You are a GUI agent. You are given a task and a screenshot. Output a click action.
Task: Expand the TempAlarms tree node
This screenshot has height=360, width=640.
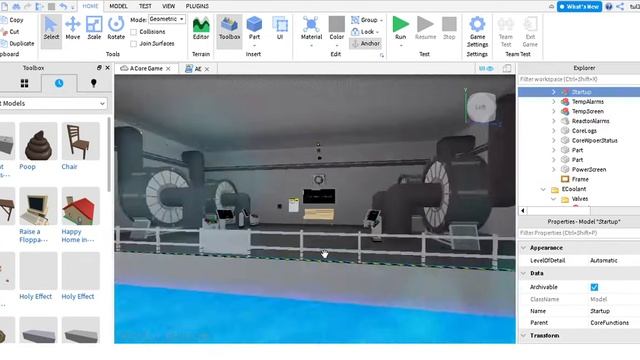click(x=554, y=102)
